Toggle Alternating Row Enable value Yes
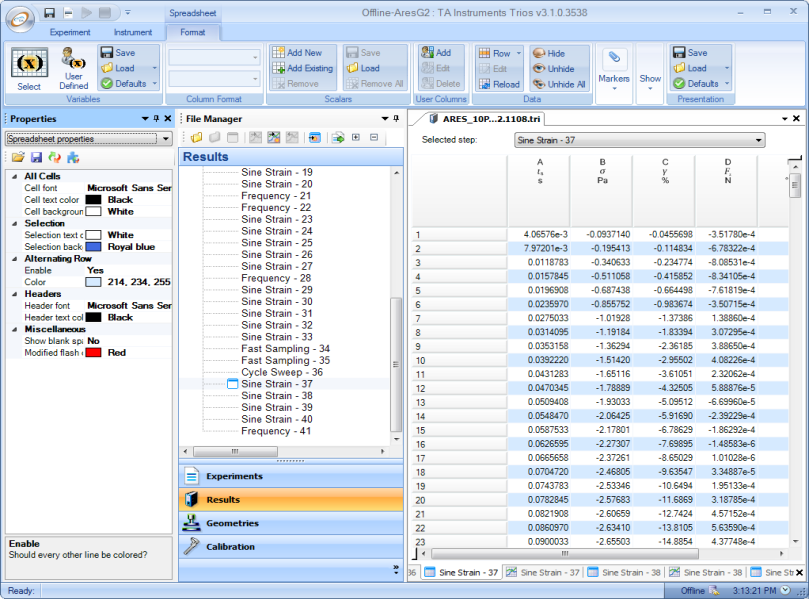Screen dimensions: 809x599 coord(95,270)
